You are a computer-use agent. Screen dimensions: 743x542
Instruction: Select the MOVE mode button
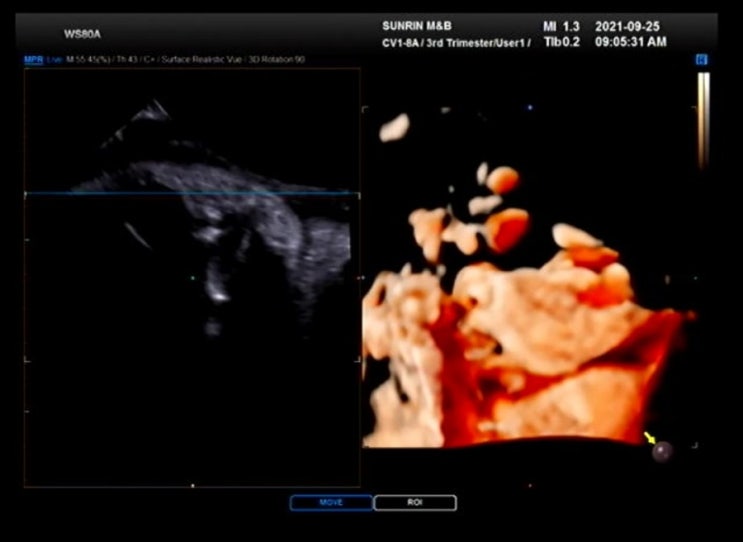[331, 503]
